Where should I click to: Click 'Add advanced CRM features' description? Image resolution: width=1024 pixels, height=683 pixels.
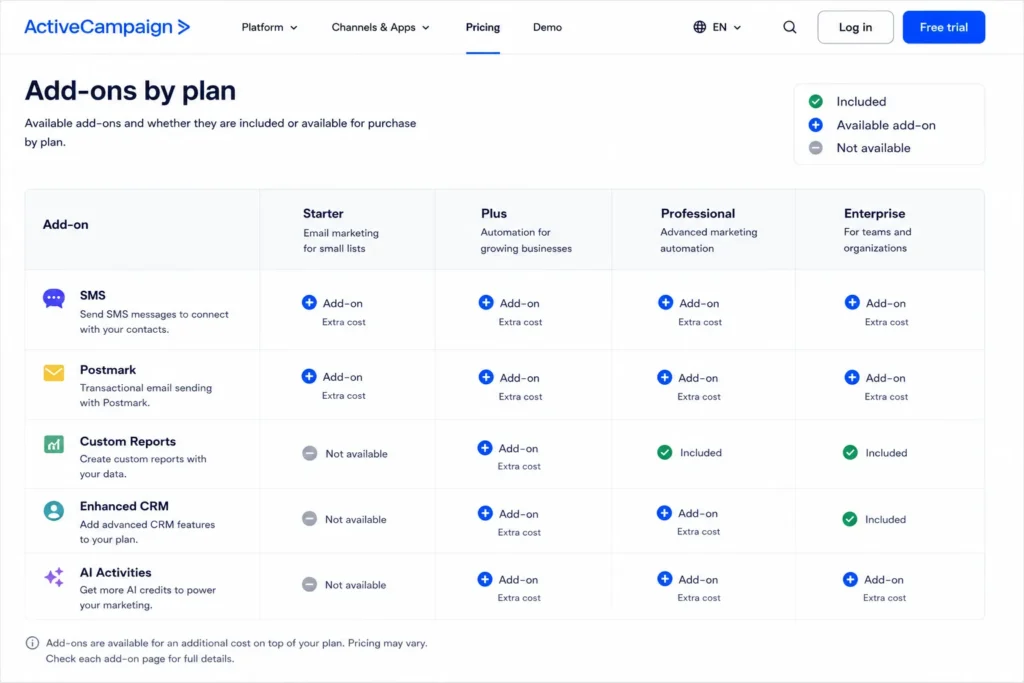147,532
